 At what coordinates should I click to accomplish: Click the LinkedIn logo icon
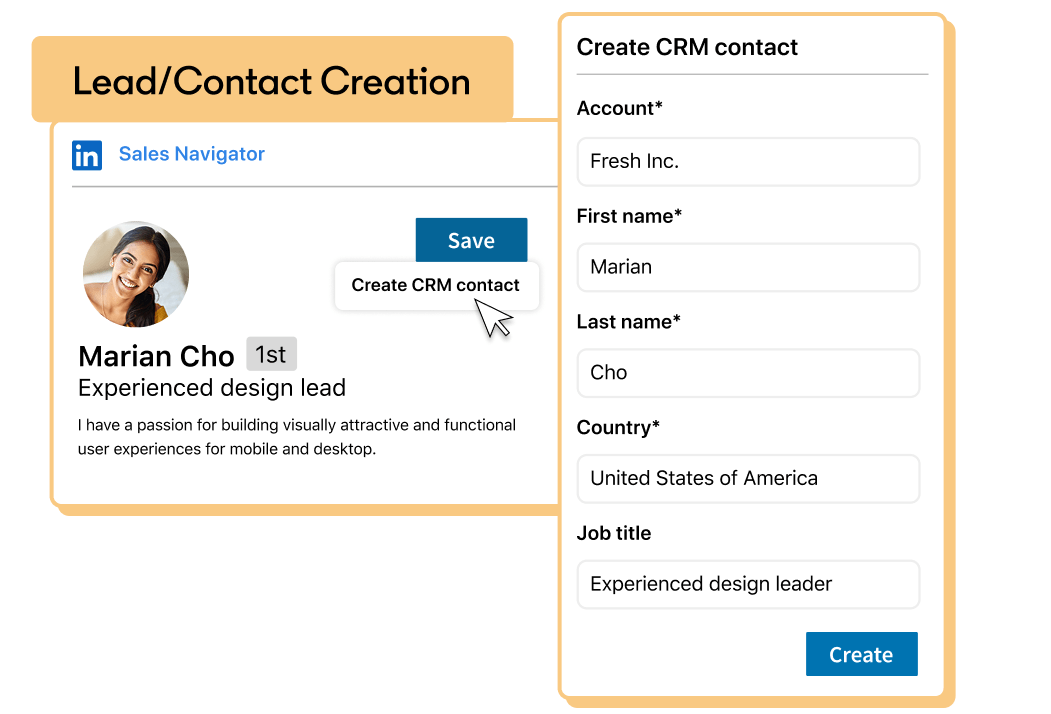click(x=87, y=155)
